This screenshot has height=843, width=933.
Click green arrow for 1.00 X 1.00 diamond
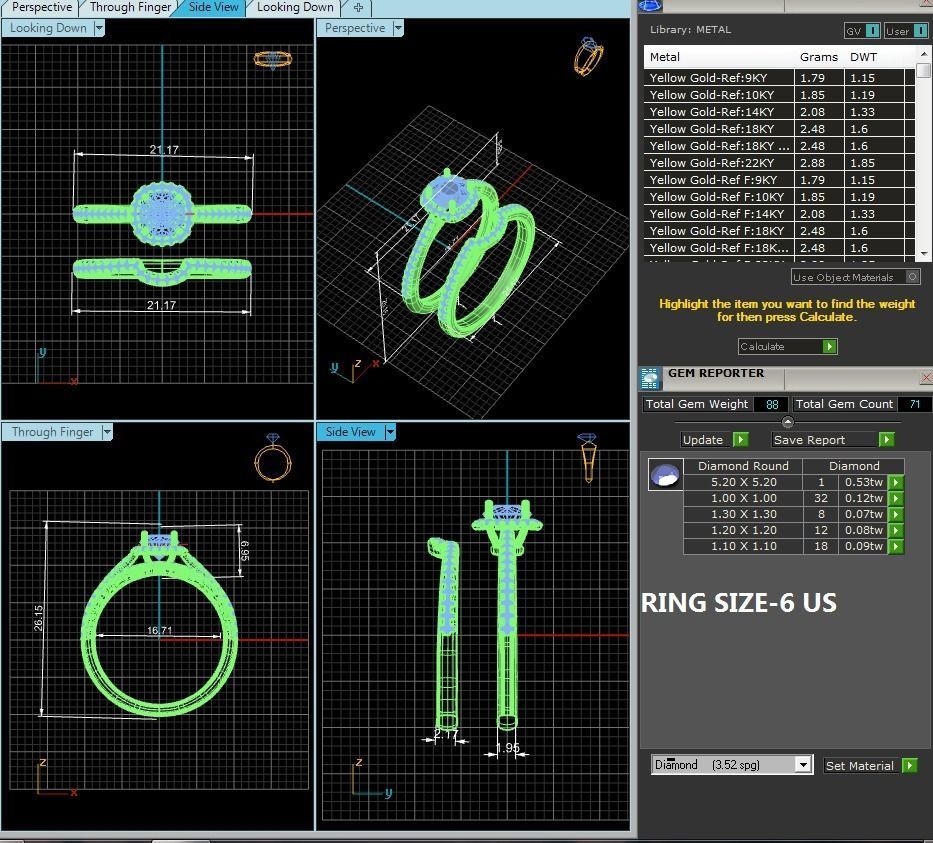tap(896, 499)
